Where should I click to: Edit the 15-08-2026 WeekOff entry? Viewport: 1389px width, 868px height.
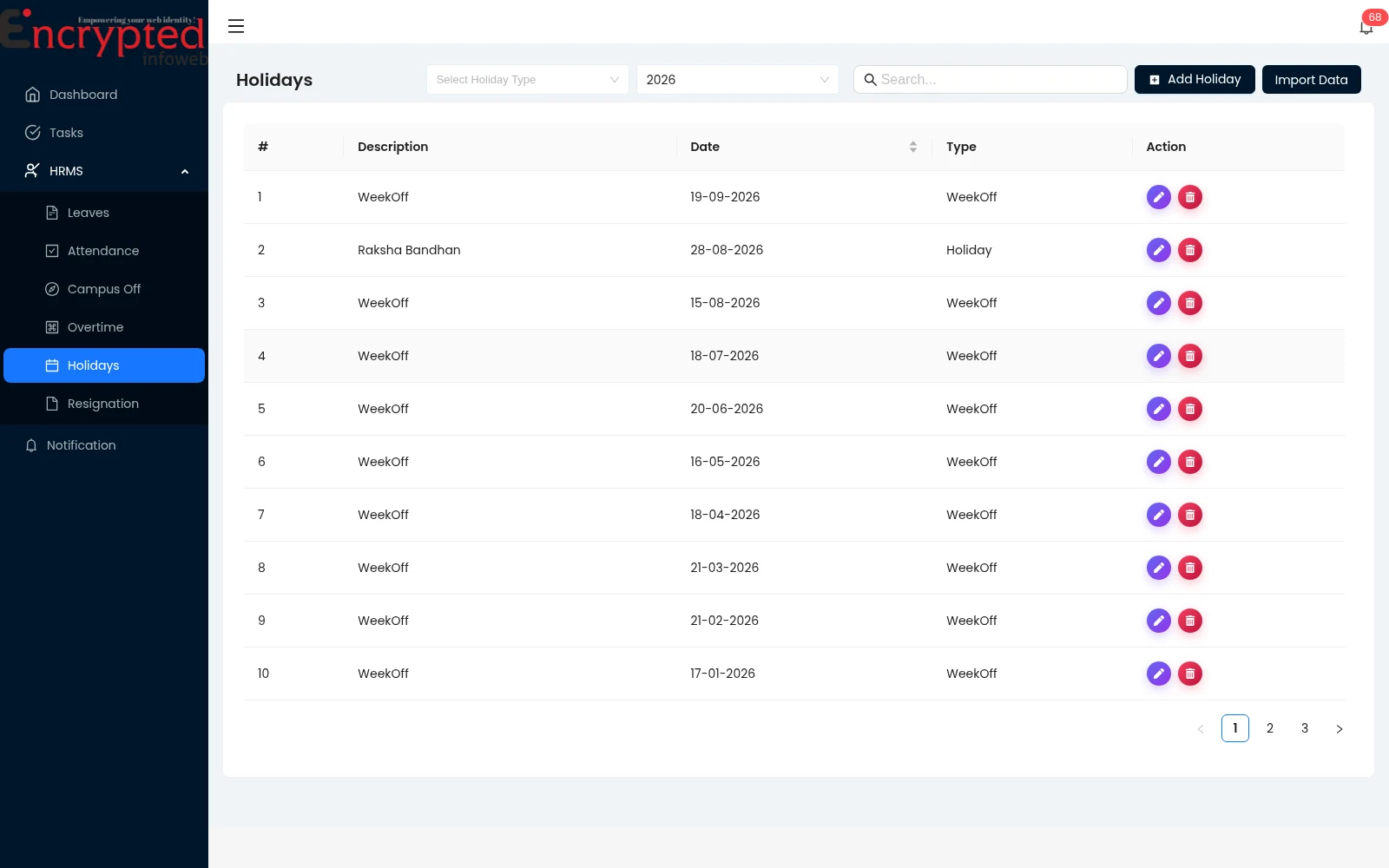(x=1159, y=303)
